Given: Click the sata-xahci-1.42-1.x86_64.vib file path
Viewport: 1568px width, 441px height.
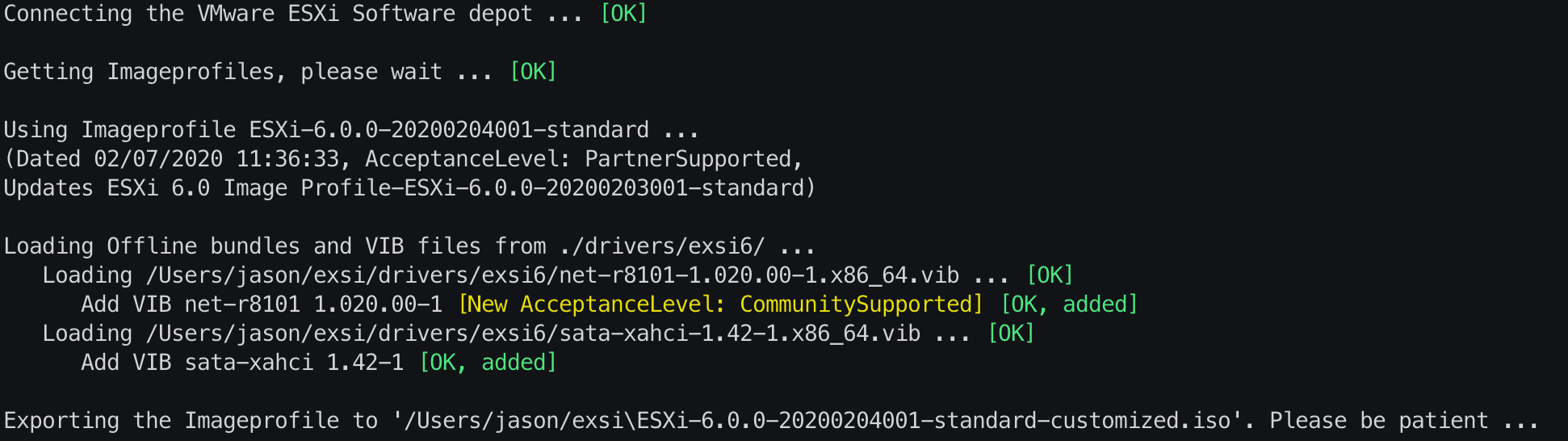Looking at the screenshot, I should coord(533,334).
